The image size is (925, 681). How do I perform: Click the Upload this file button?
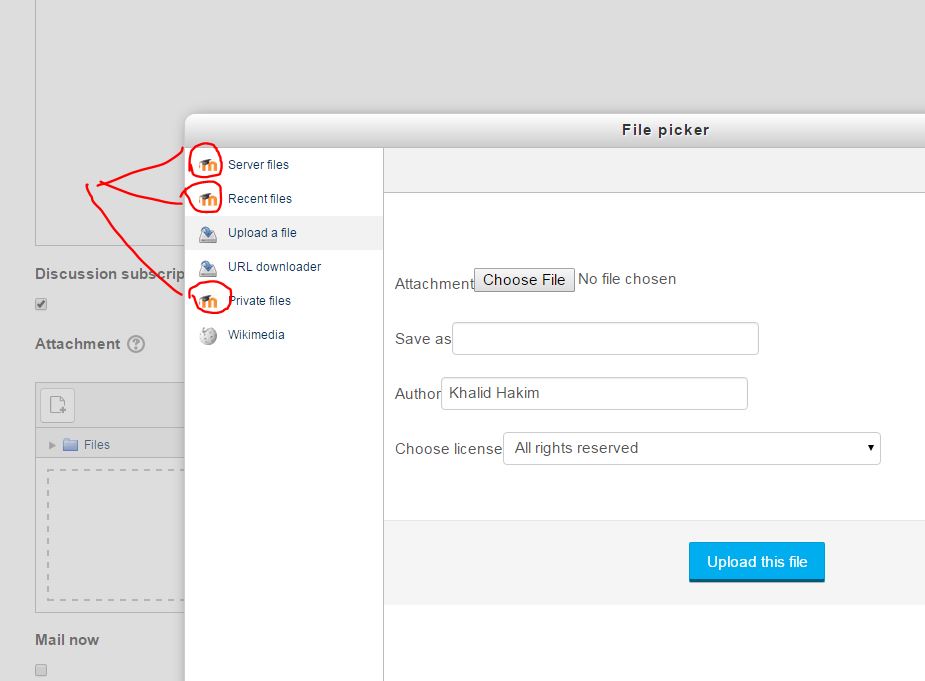757,561
